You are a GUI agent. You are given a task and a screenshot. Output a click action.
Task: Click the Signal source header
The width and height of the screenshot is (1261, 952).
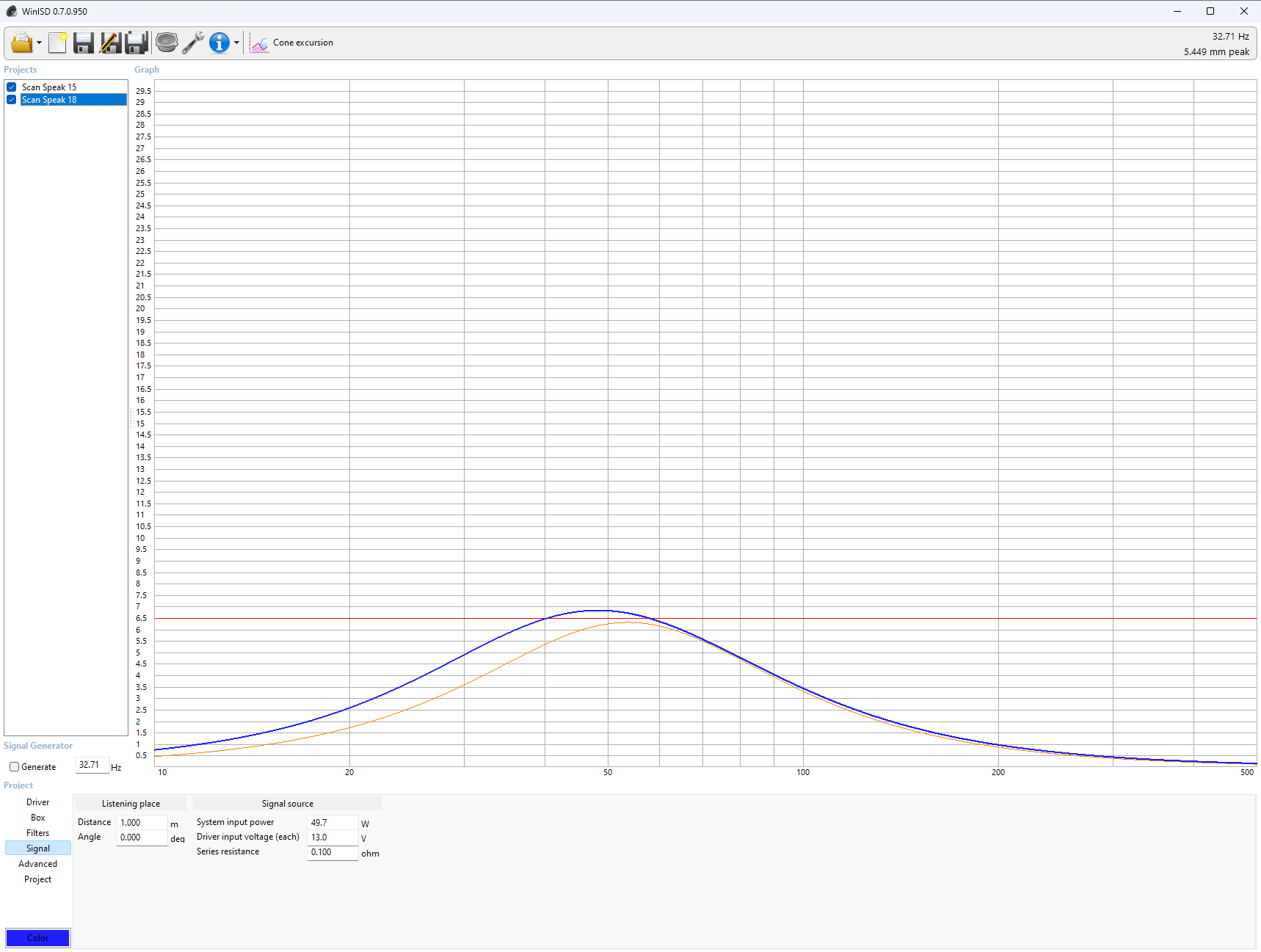click(288, 804)
